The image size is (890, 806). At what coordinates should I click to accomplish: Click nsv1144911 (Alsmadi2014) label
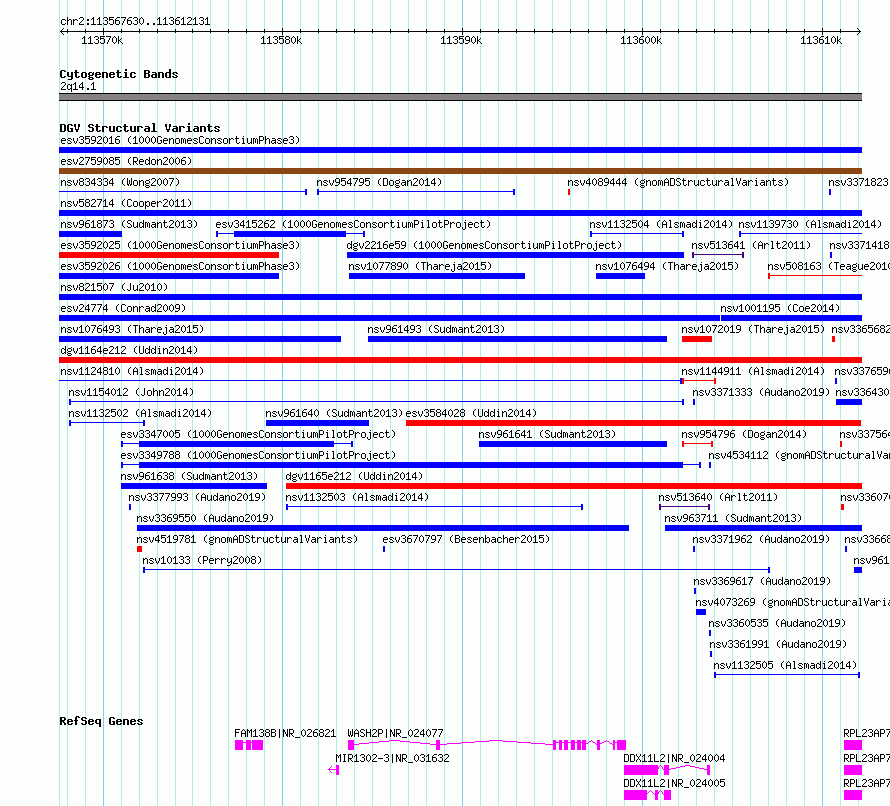pyautogui.click(x=753, y=371)
